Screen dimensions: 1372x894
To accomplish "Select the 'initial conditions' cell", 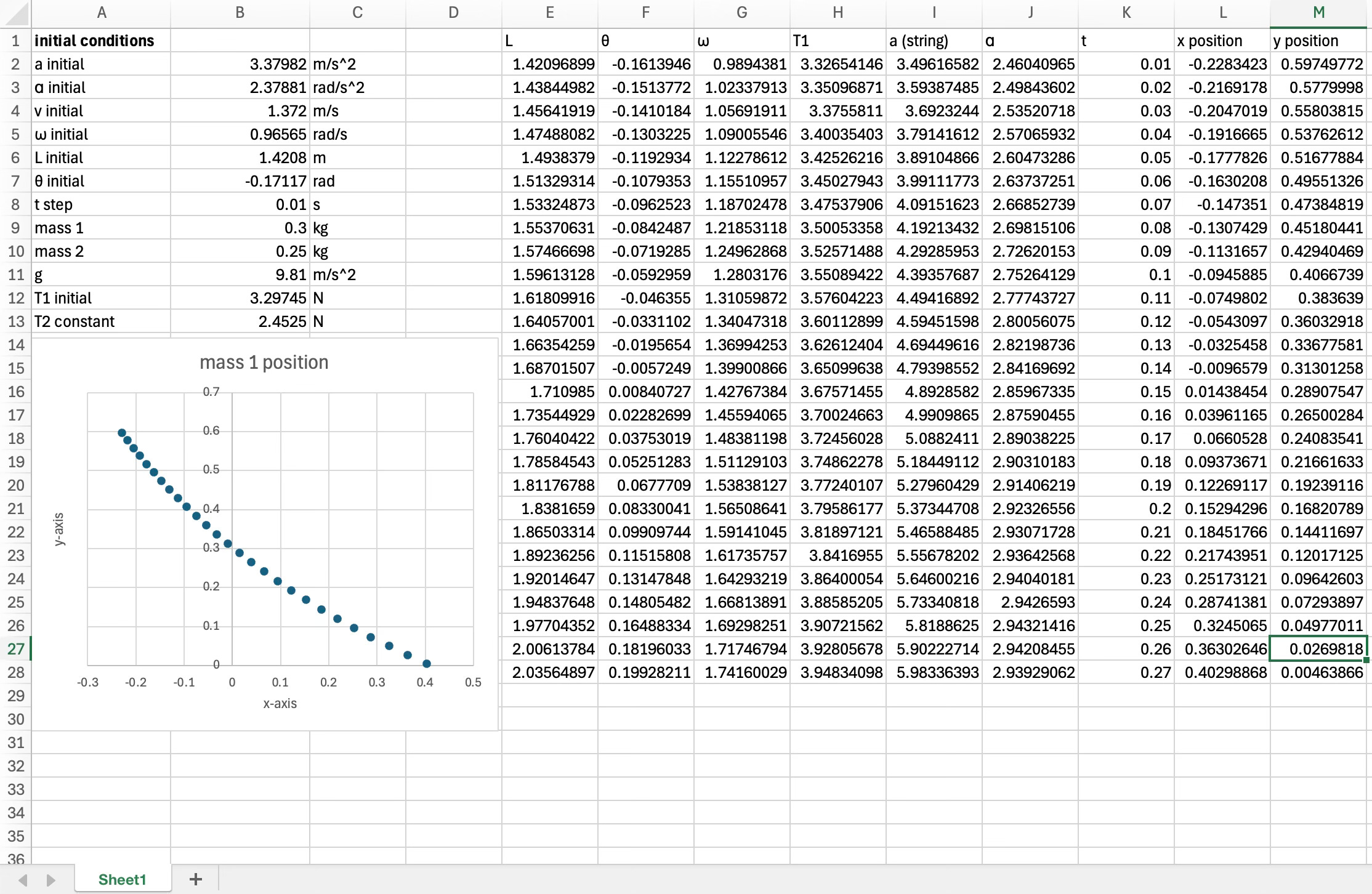I will pos(101,41).
